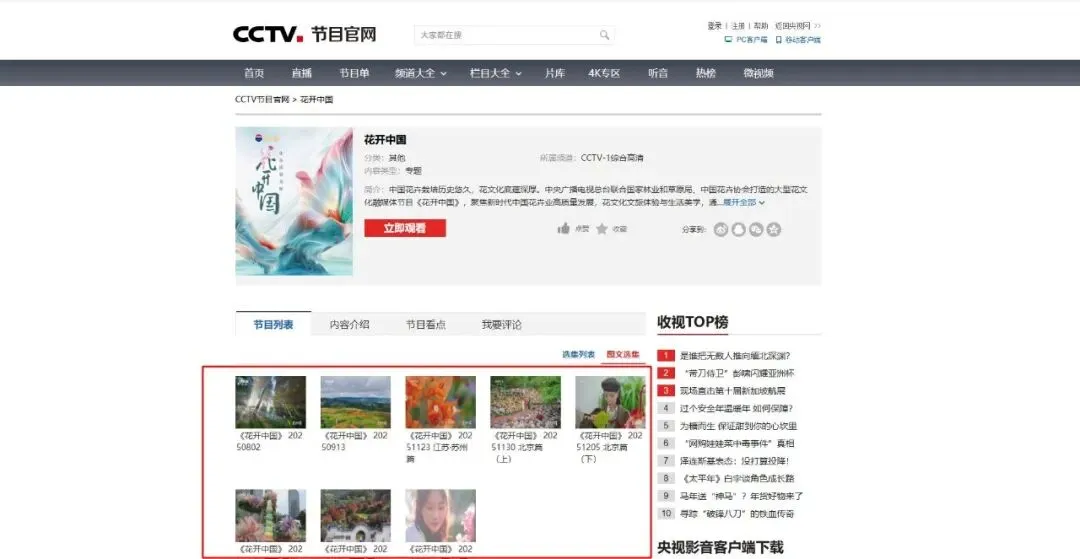
Task: Open TOP list item 5 为糖而生
Action: 738,426
